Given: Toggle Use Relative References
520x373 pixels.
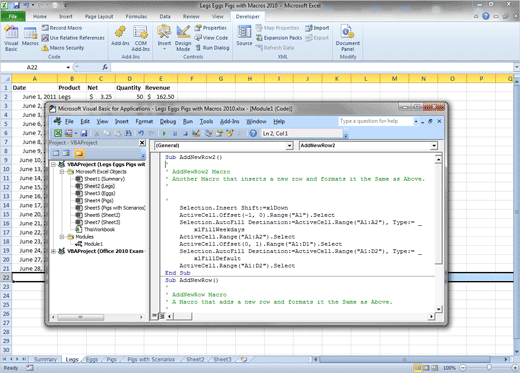Looking at the screenshot, I should point(73,38).
